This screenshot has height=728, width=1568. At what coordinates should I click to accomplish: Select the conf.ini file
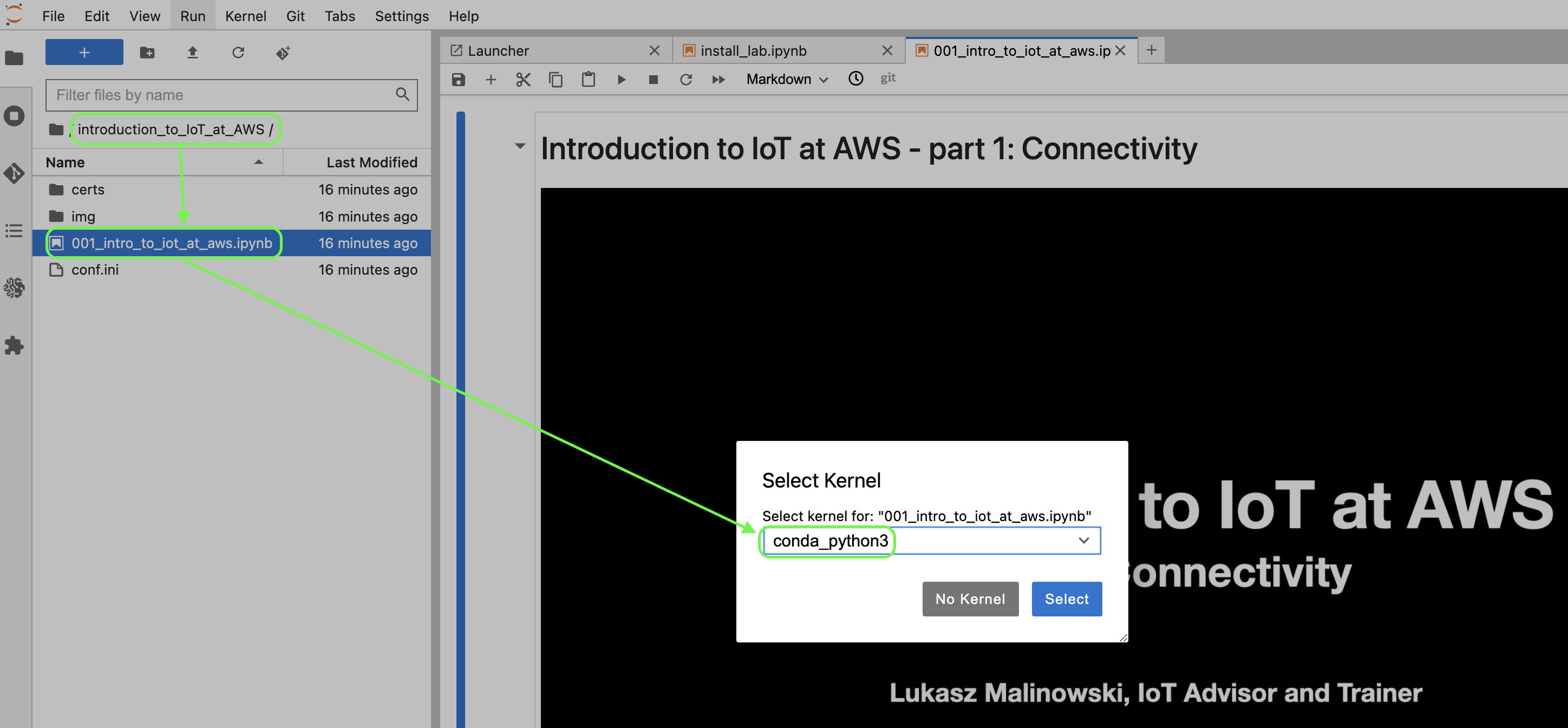click(x=232, y=270)
